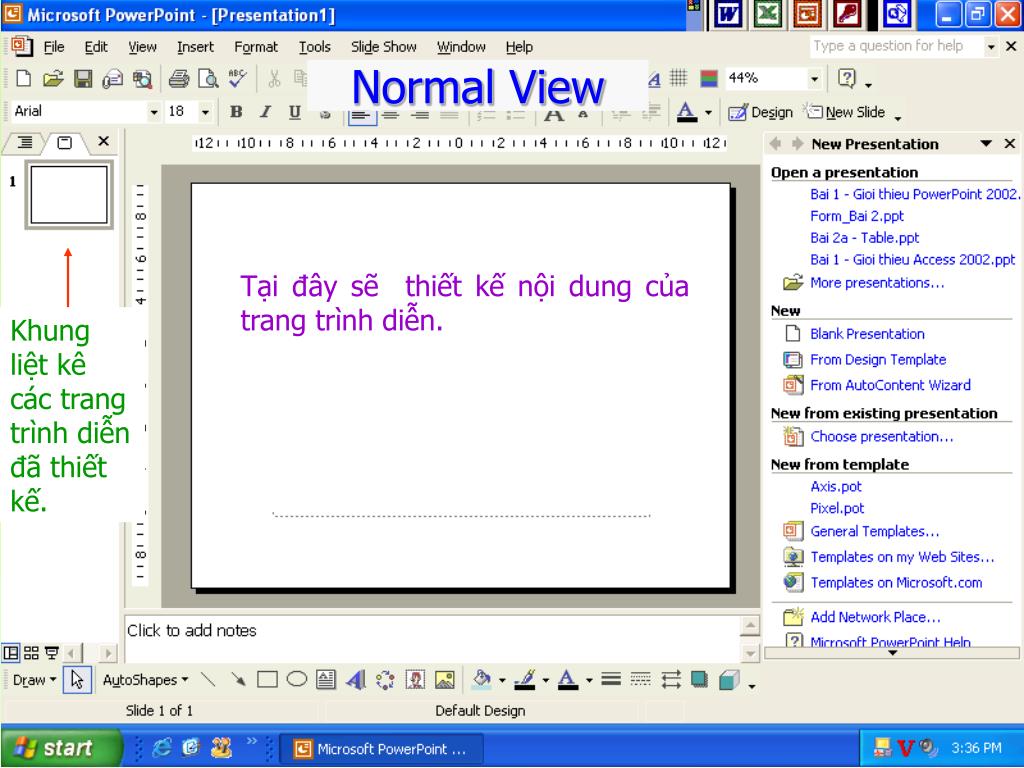Open the AutoShapes dropdown
Viewport: 1024px width, 768px height.
tap(146, 680)
